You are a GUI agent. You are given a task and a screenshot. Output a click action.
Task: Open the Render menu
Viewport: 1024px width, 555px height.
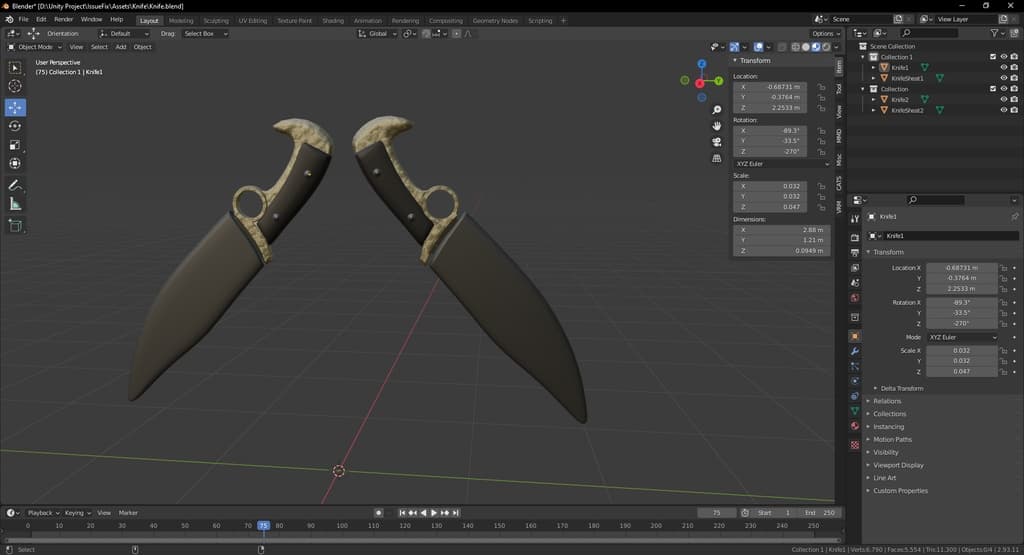pos(63,19)
